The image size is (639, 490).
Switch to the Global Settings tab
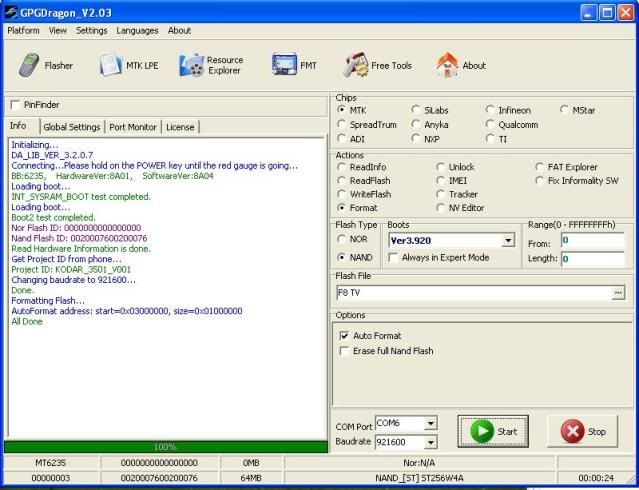point(72,127)
